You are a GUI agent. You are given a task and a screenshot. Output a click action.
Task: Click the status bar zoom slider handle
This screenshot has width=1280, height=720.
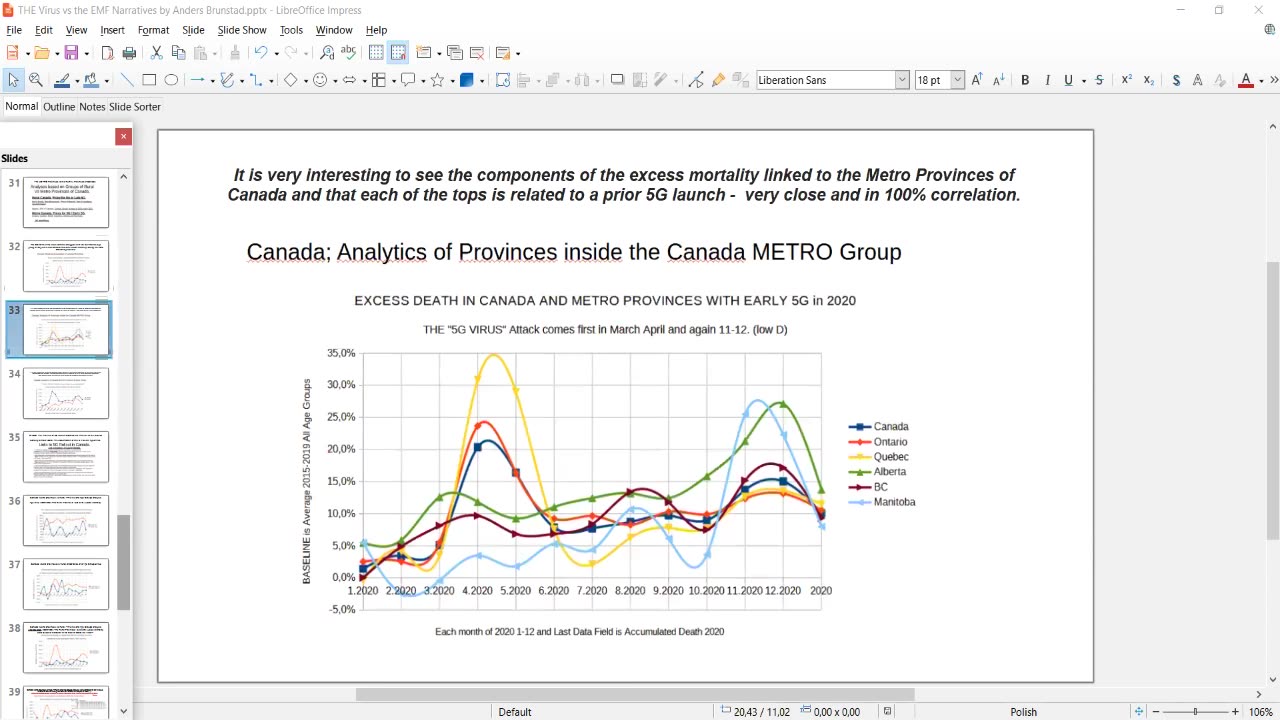coord(1196,712)
